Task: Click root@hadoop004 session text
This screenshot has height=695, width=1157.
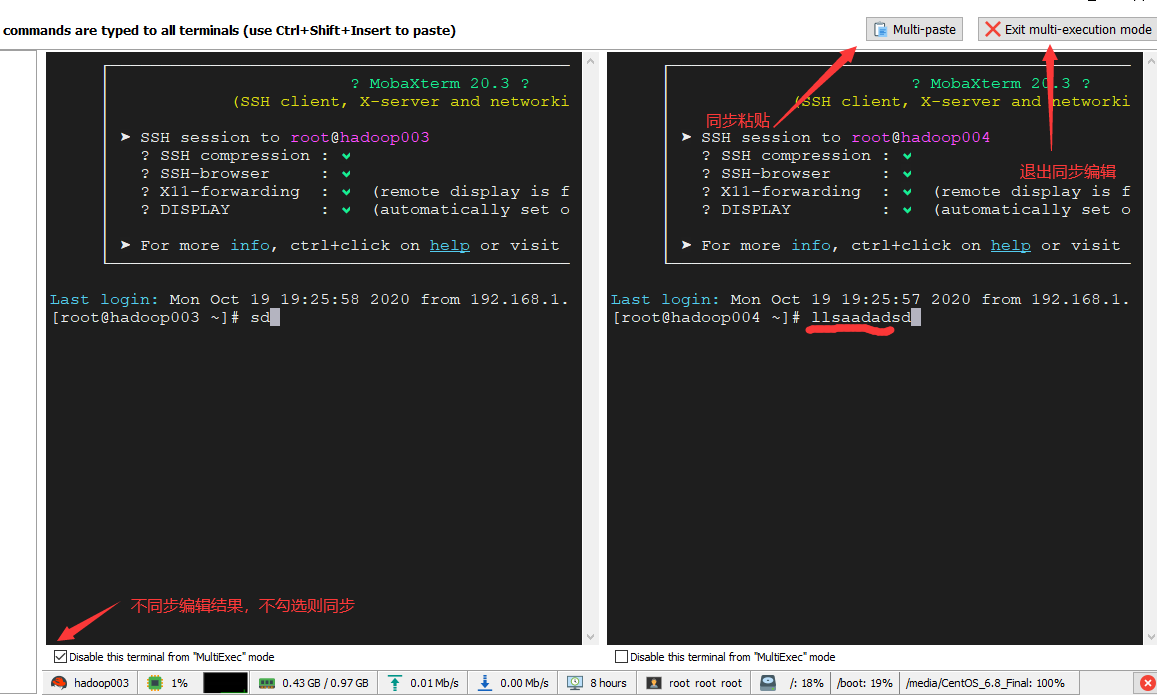Action: point(920,138)
